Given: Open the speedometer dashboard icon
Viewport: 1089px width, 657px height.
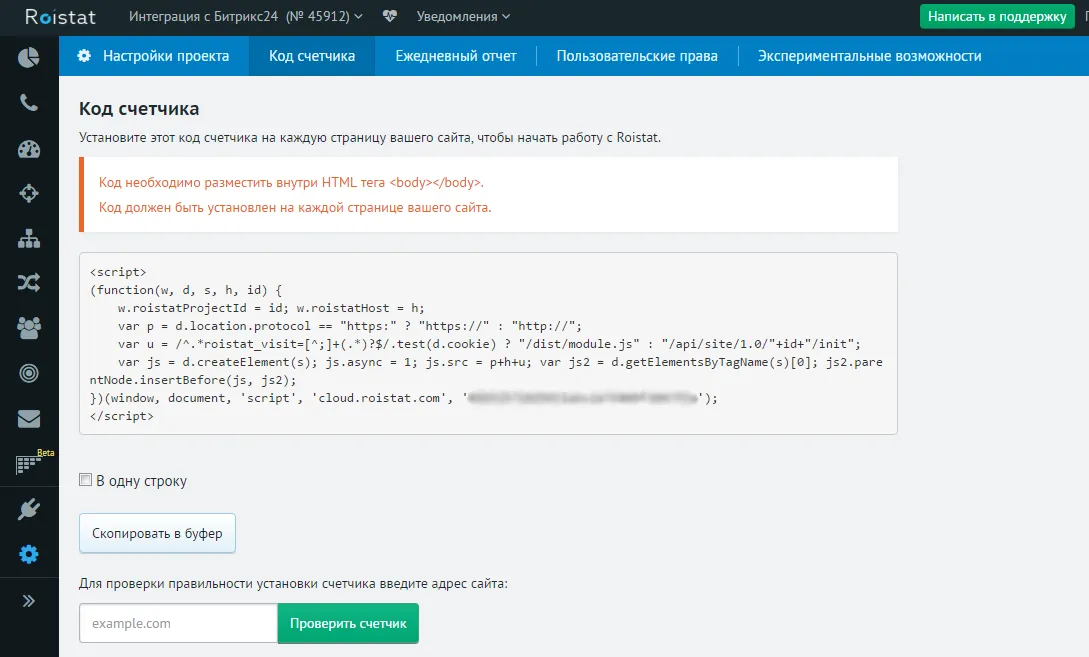Looking at the screenshot, I should pos(29,149).
